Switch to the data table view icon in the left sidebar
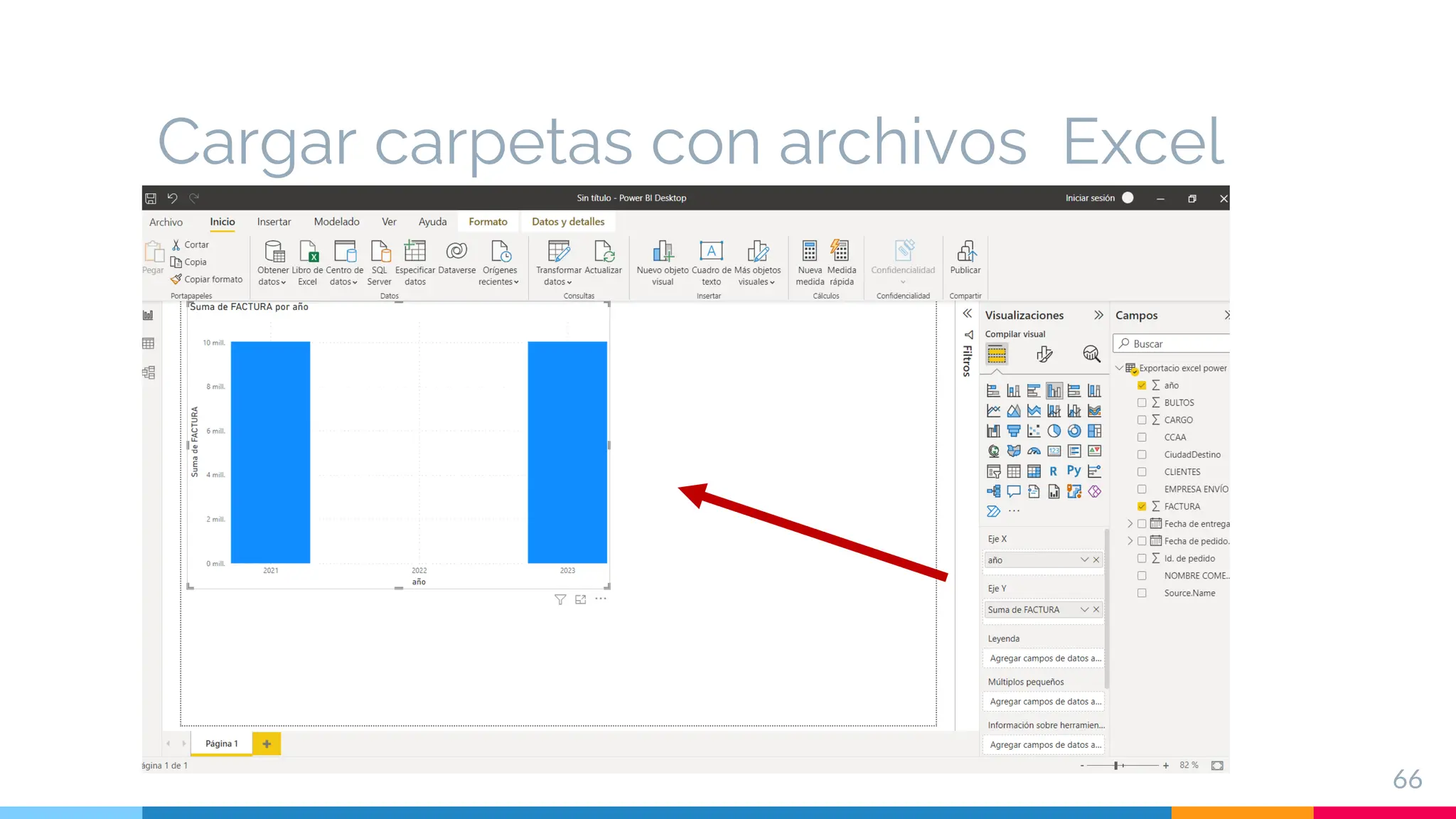This screenshot has height=819, width=1456. [149, 343]
